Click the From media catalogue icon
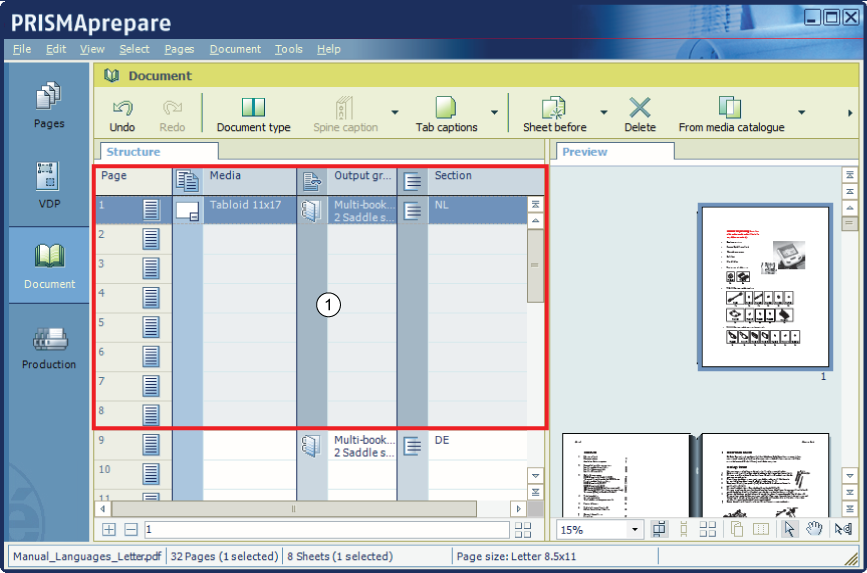Viewport: 867px width, 573px height. coord(730,108)
